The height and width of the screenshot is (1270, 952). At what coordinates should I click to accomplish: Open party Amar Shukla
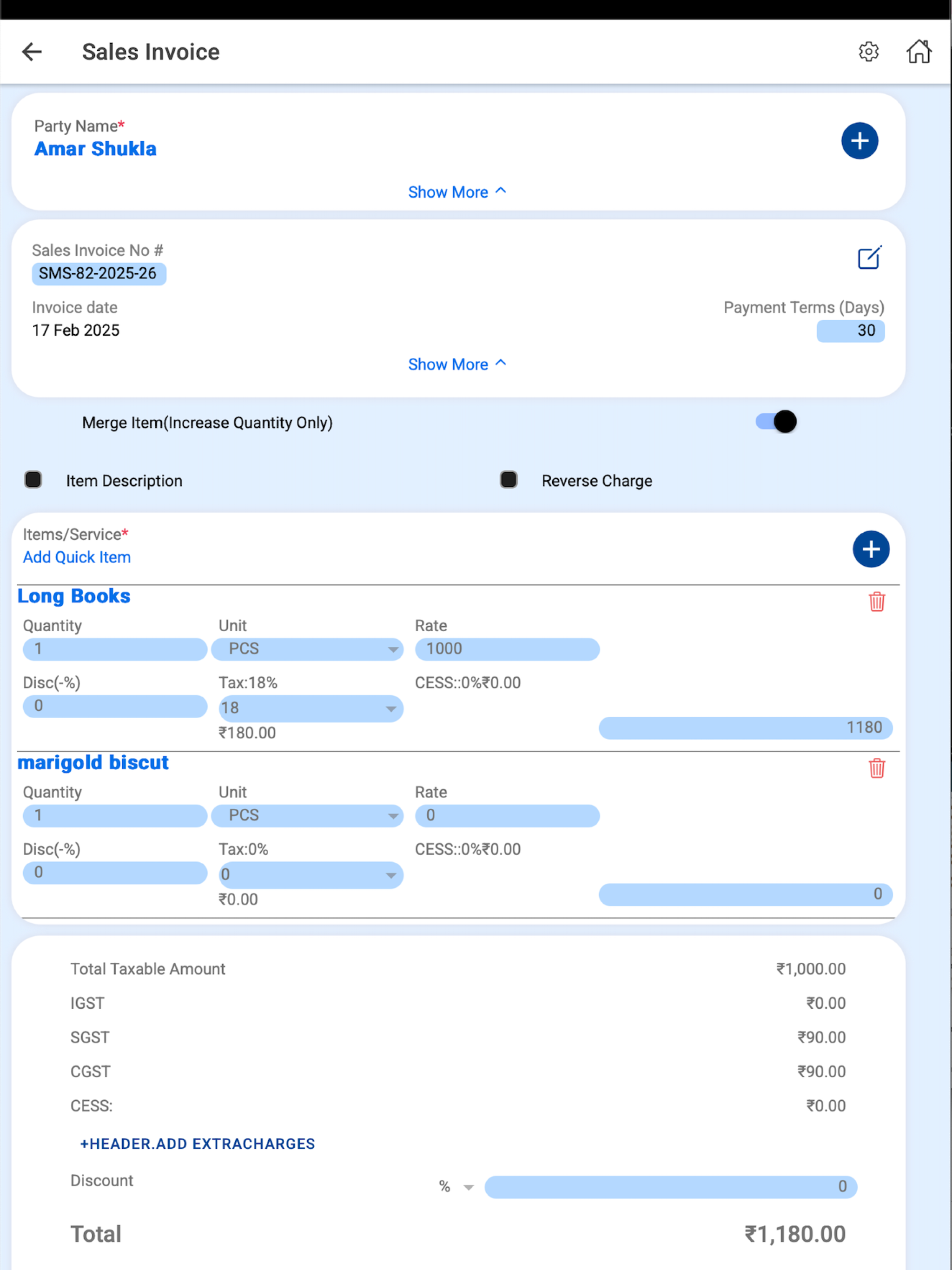coord(95,149)
